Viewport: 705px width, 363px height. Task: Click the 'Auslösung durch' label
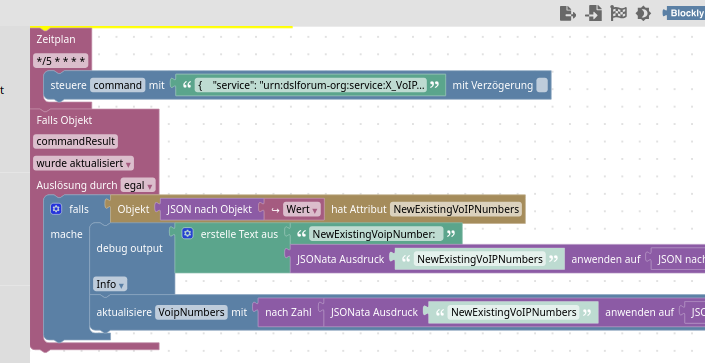(x=77, y=185)
